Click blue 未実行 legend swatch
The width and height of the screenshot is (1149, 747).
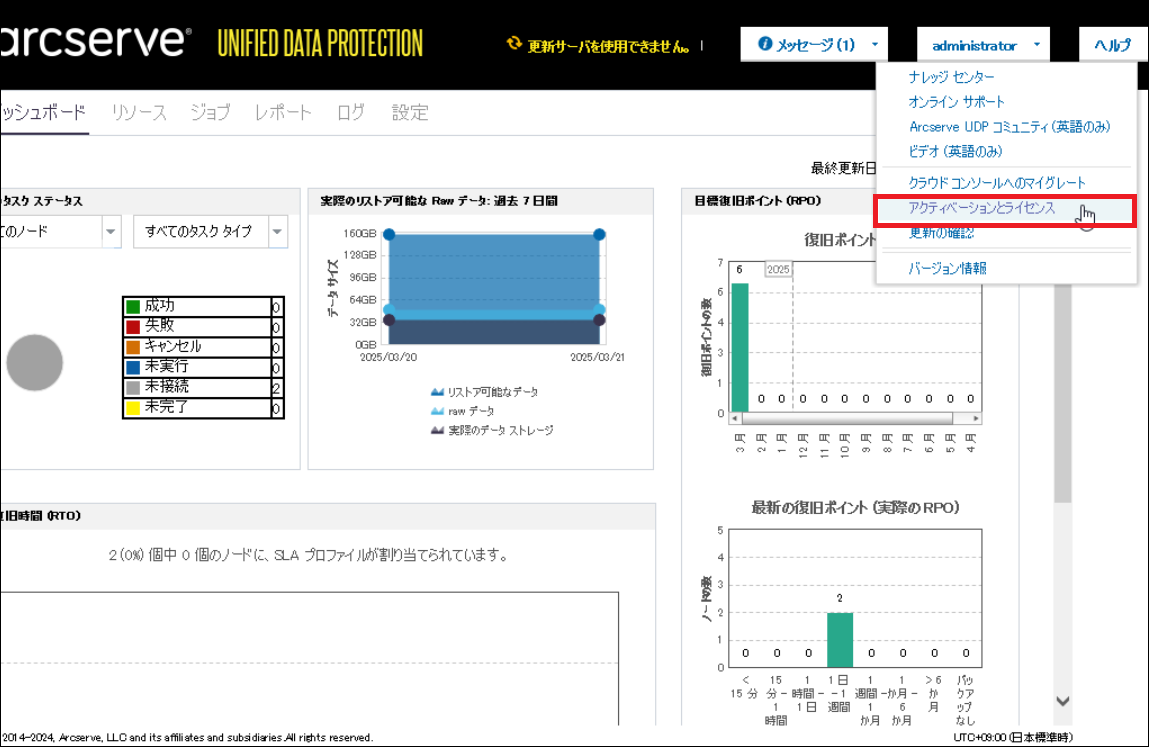point(133,367)
